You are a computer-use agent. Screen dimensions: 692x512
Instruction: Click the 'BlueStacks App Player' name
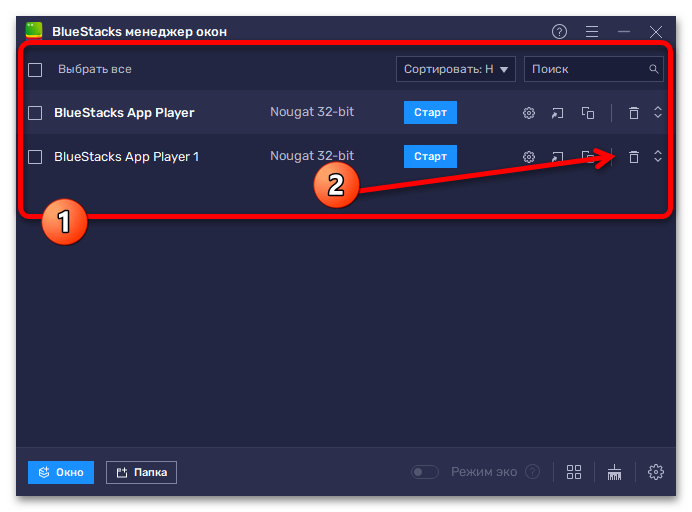coord(124,113)
